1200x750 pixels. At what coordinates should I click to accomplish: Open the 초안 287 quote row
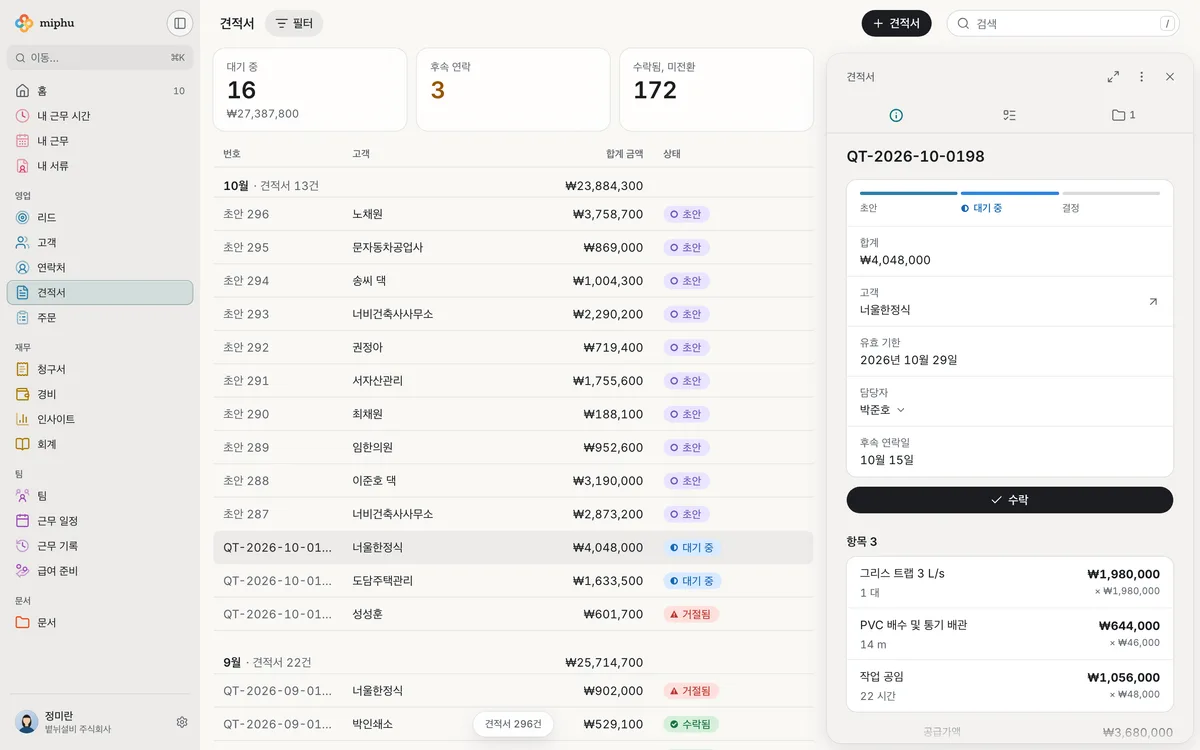pos(513,514)
